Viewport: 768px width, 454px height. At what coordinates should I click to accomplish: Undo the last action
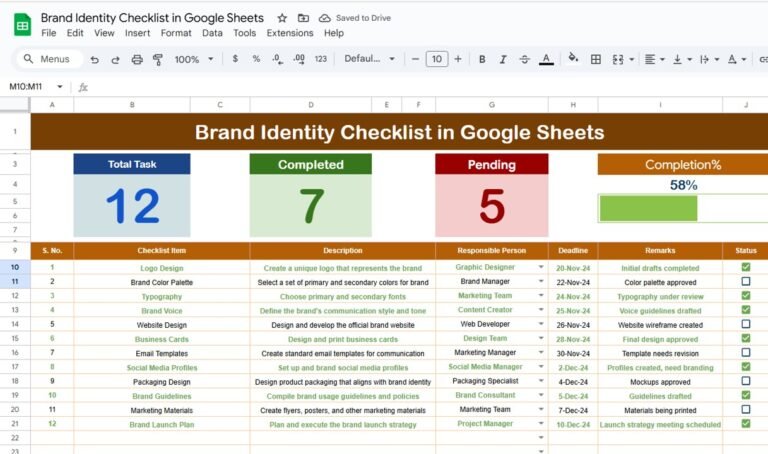click(95, 59)
